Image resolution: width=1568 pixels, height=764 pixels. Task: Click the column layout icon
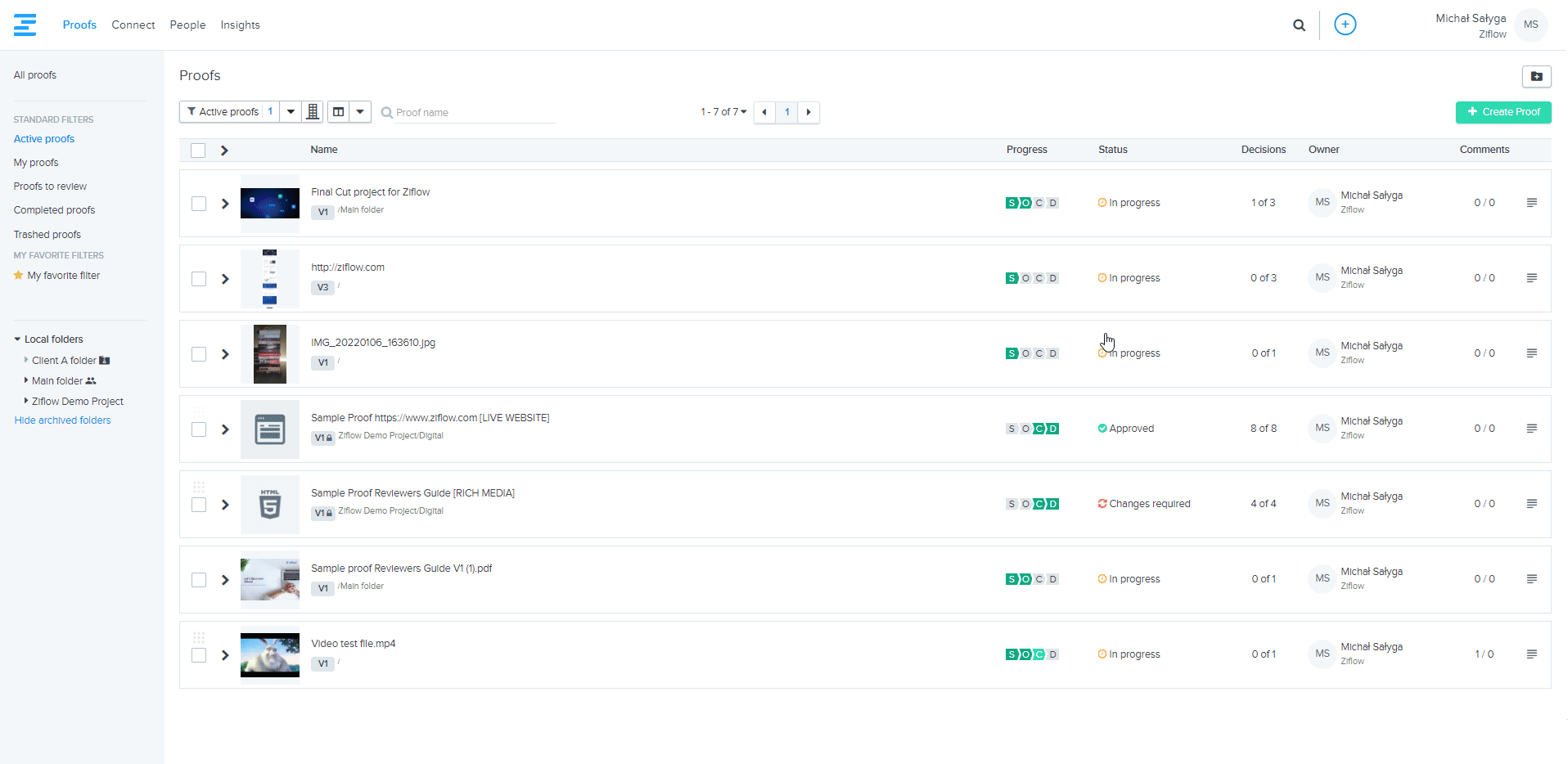(338, 112)
